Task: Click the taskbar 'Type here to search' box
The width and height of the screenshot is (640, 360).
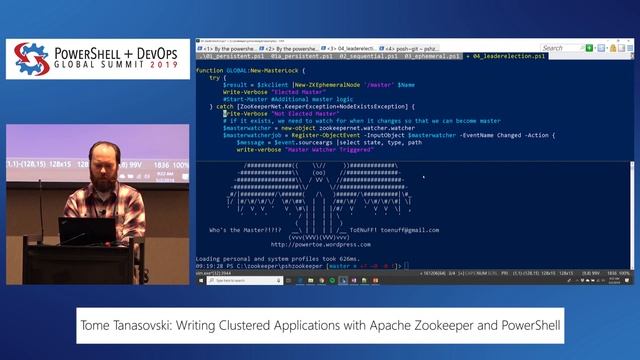Action: (x=245, y=280)
